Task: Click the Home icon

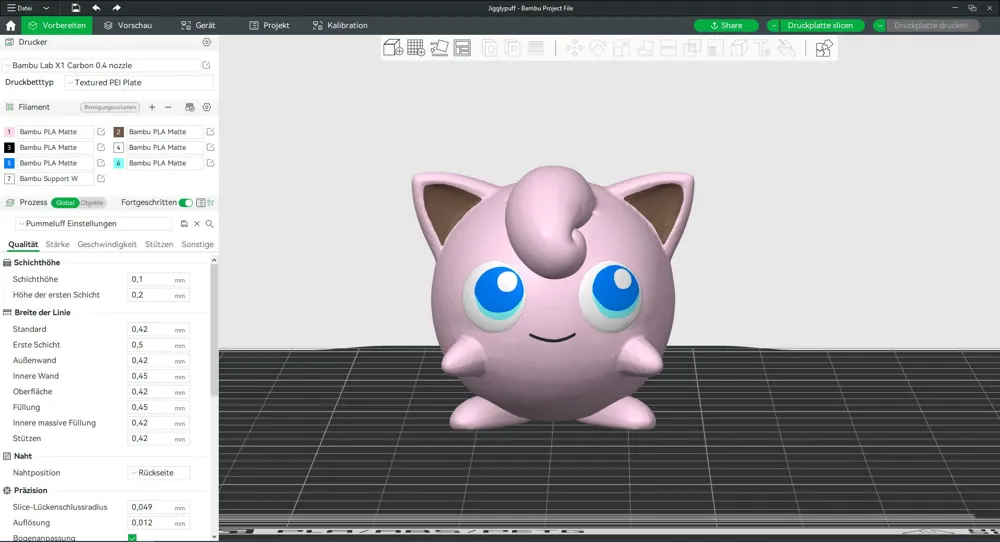Action: pyautogui.click(x=10, y=26)
